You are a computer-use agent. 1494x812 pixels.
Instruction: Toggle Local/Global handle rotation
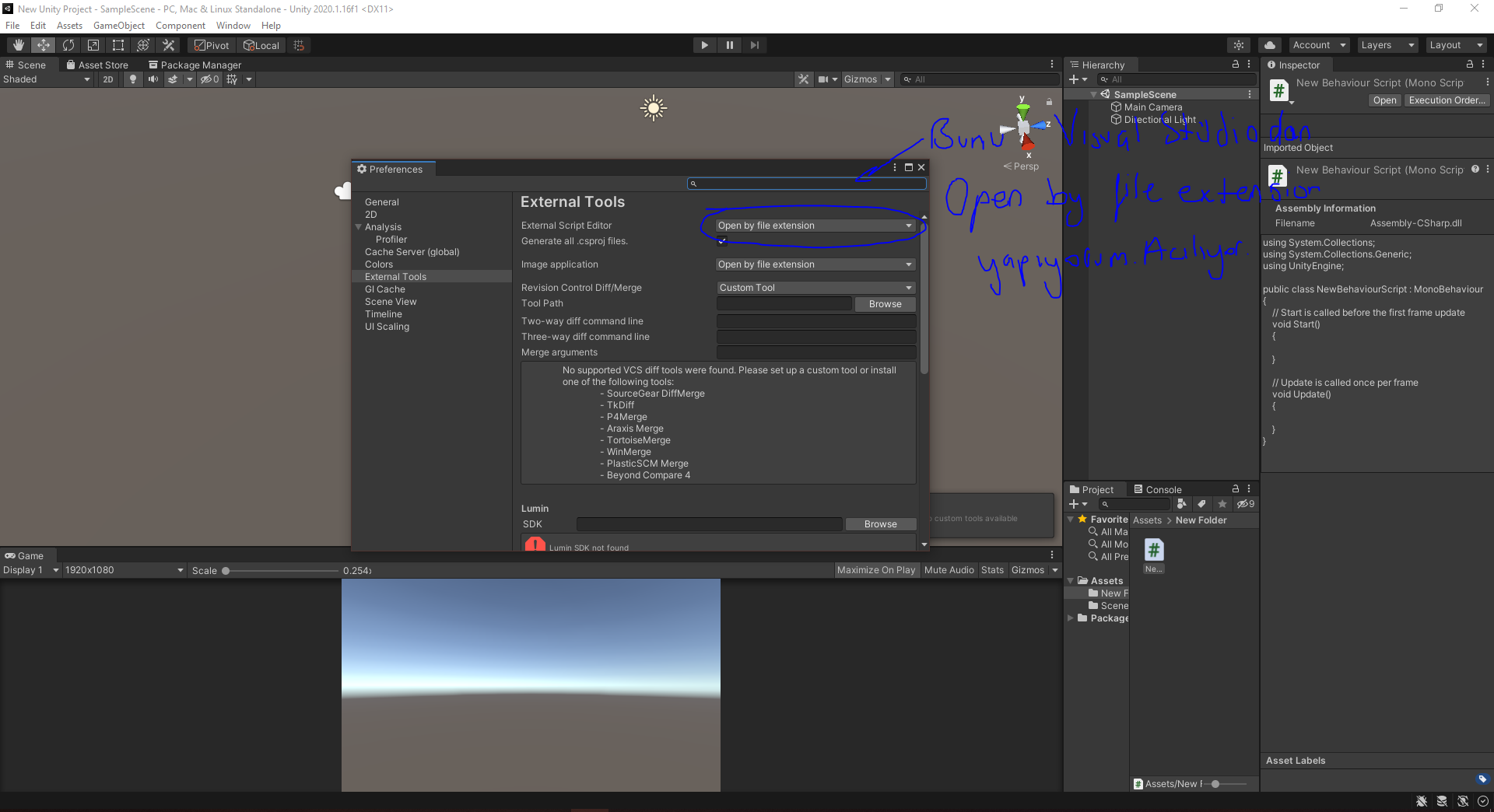[x=261, y=45]
